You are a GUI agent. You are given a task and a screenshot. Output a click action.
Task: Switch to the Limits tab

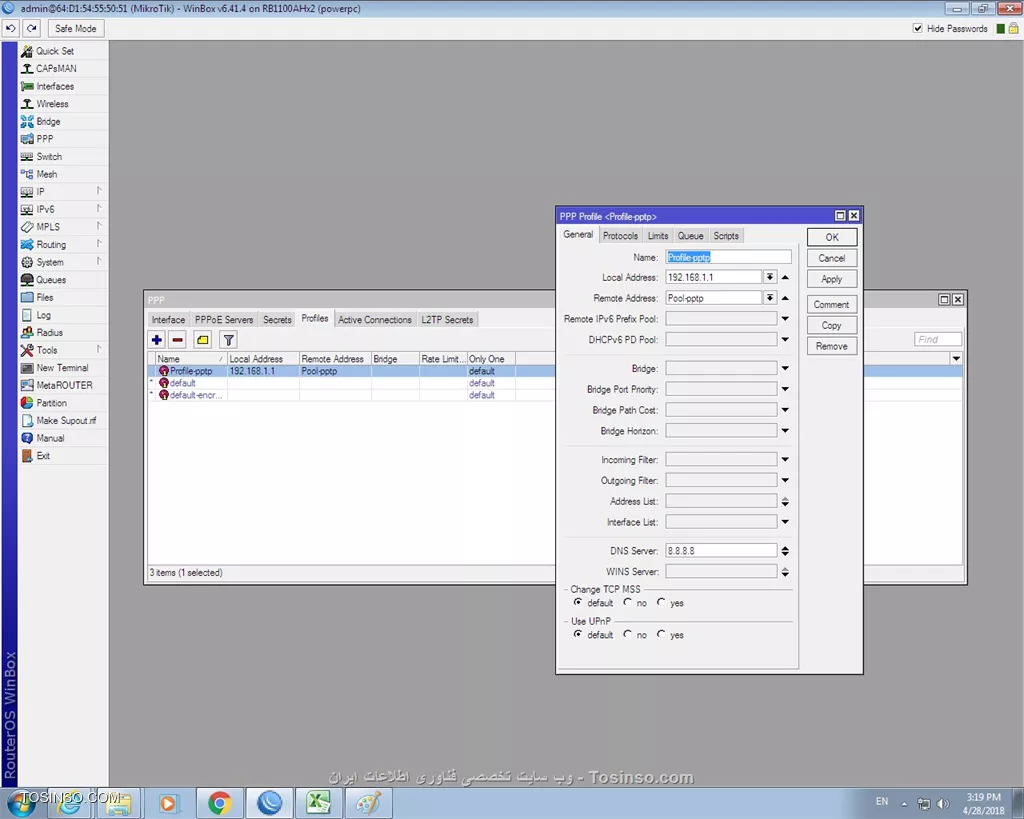click(x=658, y=236)
